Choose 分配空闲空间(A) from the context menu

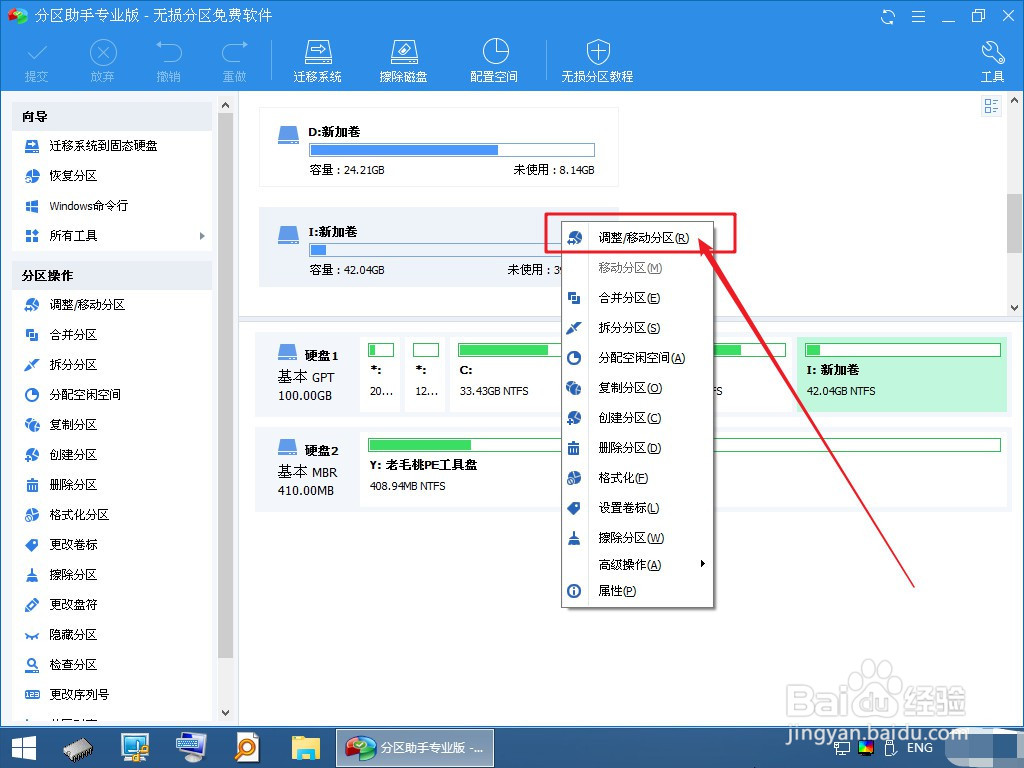[637, 359]
